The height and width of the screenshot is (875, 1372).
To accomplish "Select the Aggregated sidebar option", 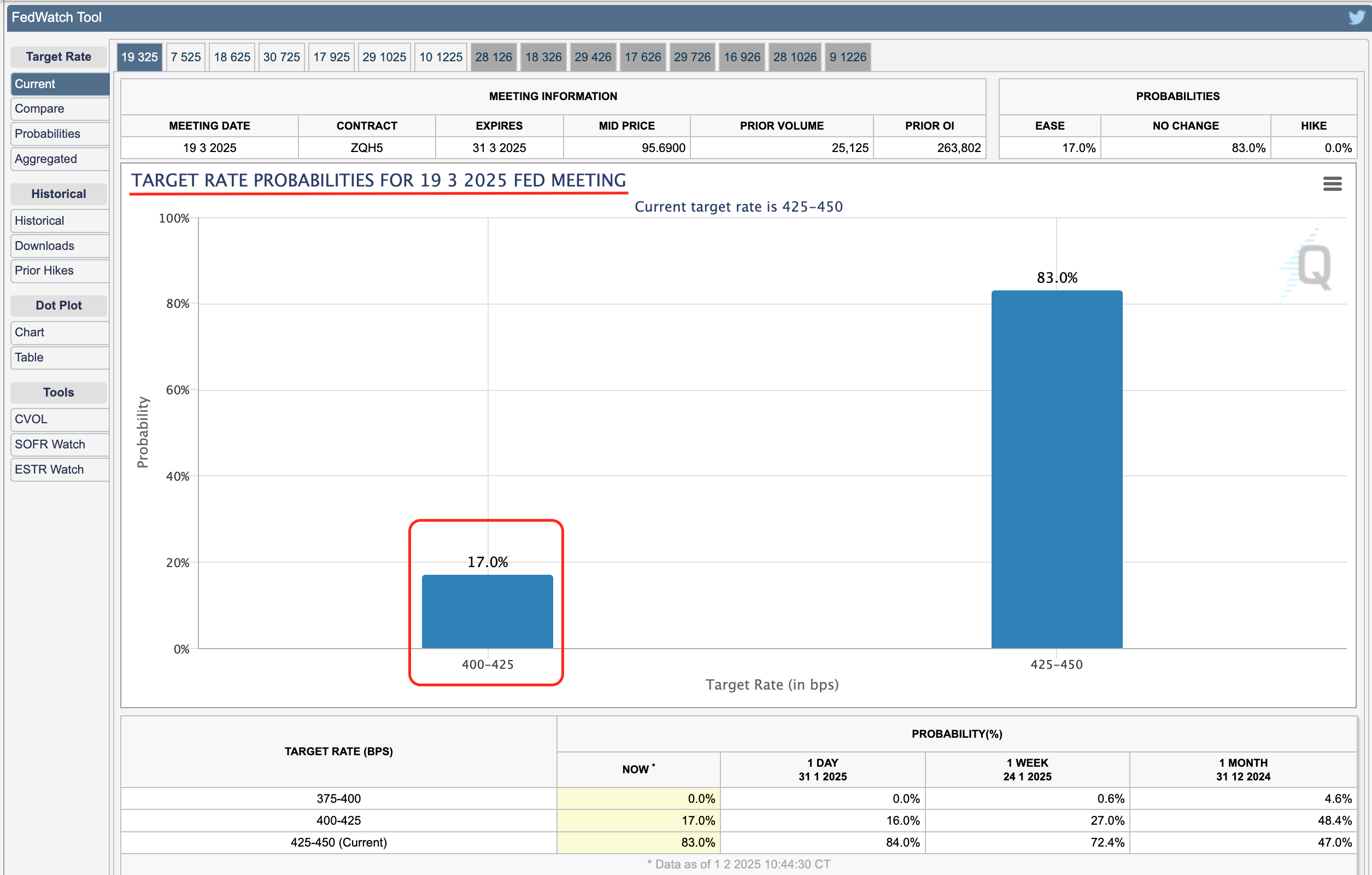I will 59,159.
